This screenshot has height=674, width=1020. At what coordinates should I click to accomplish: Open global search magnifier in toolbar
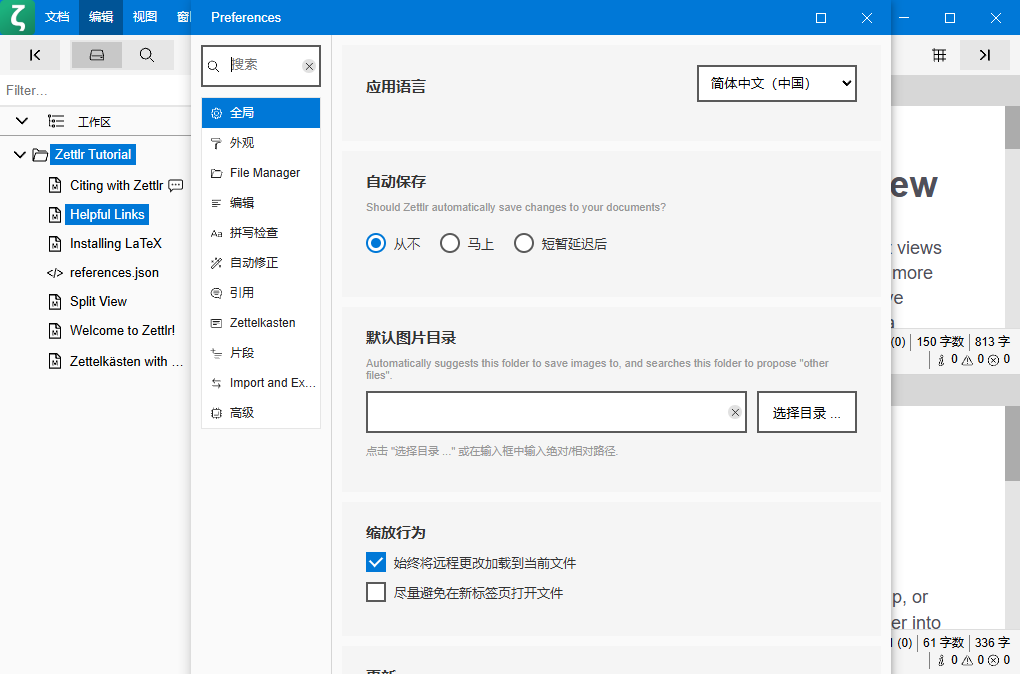(x=147, y=55)
